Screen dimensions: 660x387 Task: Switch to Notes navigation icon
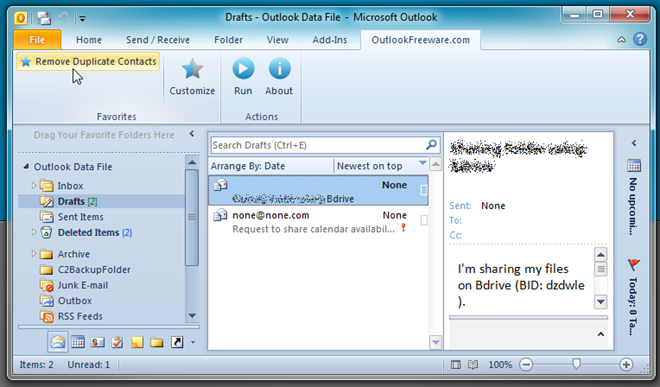point(137,342)
